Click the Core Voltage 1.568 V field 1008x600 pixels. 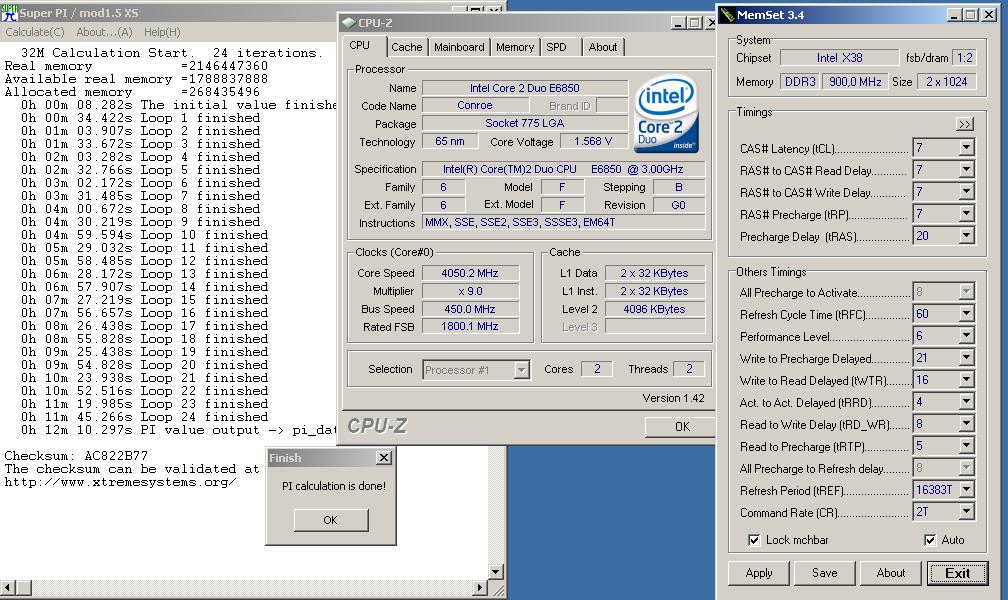[x=593, y=141]
